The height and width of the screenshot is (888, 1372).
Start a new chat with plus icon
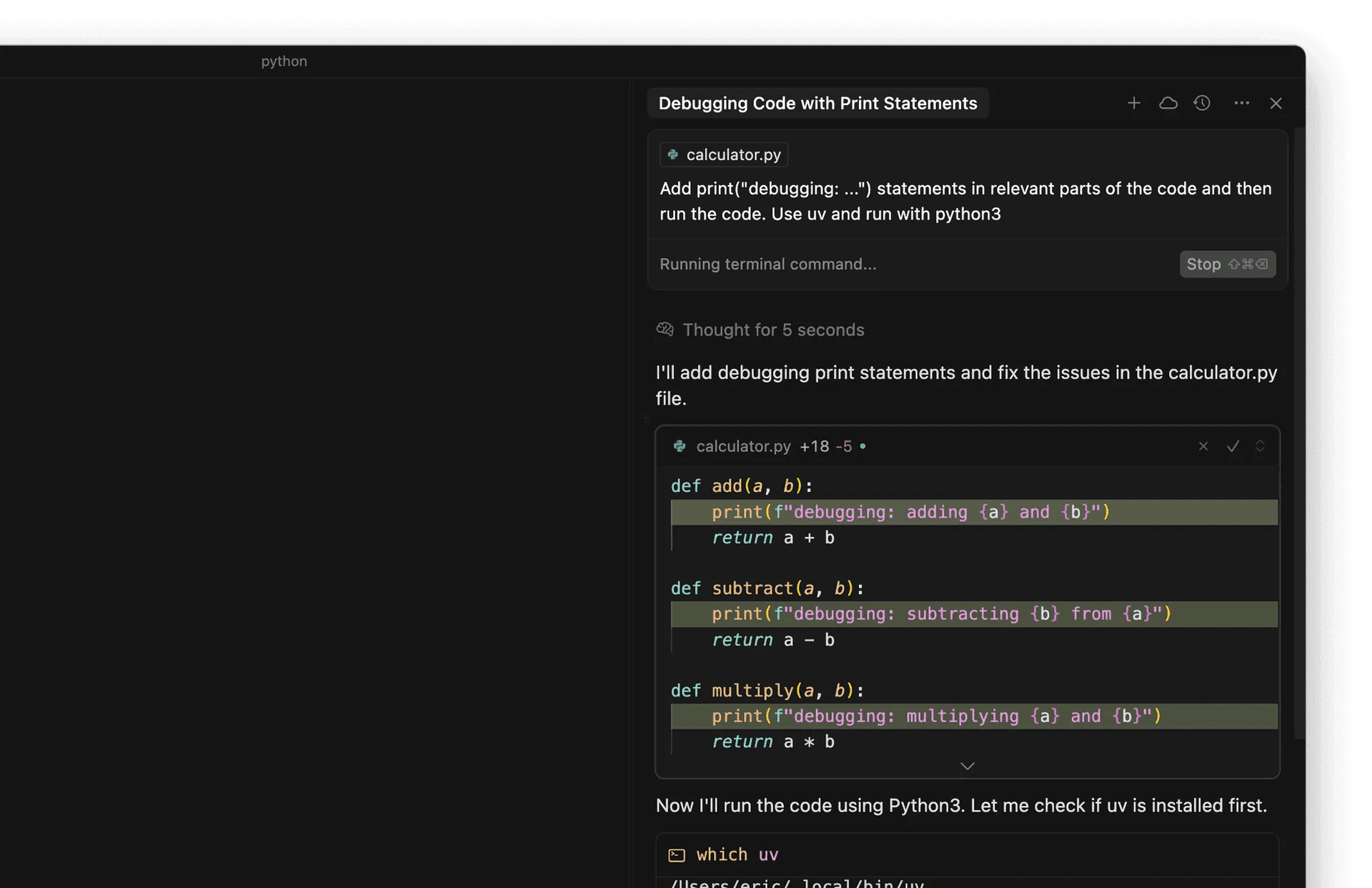tap(1133, 103)
